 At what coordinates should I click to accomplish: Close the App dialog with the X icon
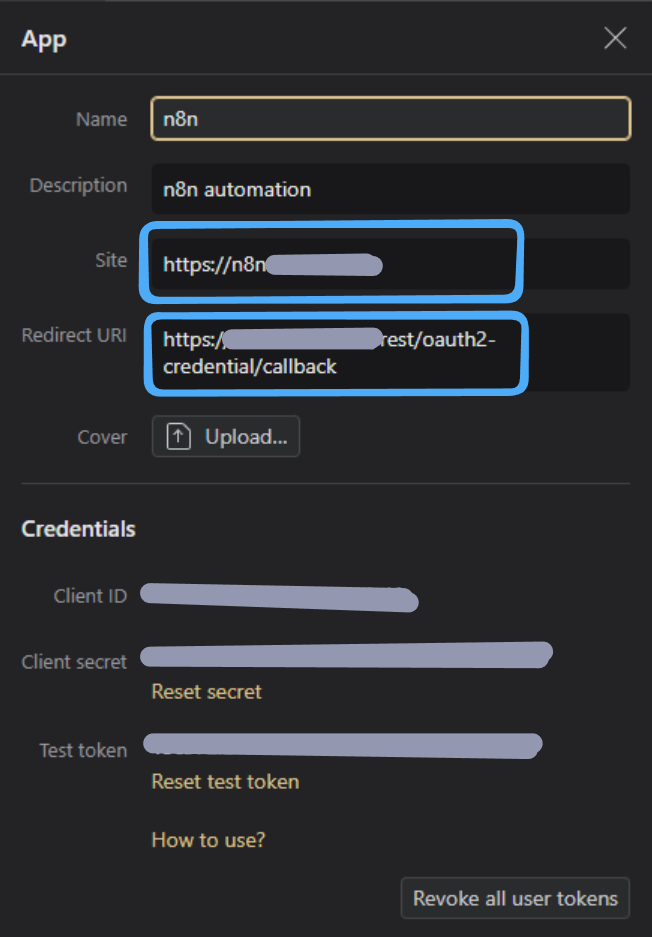point(615,38)
